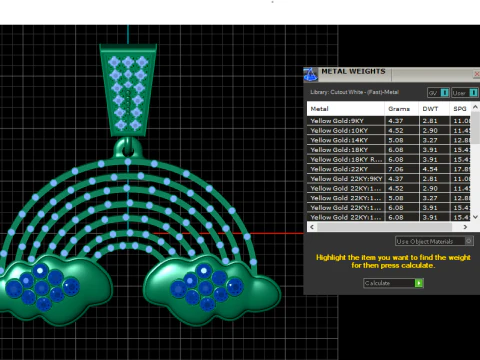Click the scroll down arrow in table

click(475, 217)
